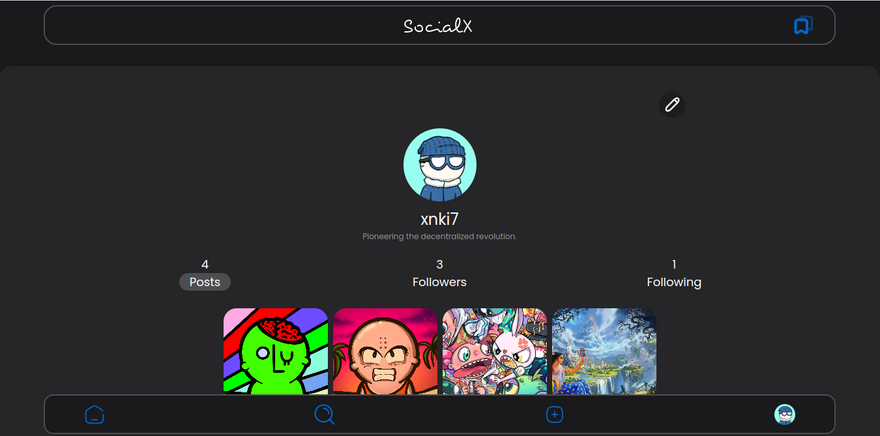
Task: Open saved bookmarks icon in header
Action: pyautogui.click(x=803, y=25)
